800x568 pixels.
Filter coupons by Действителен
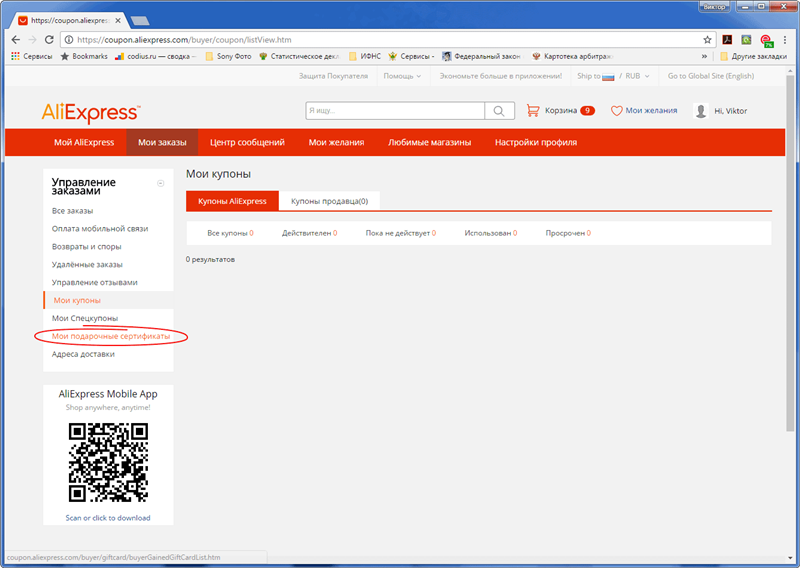(309, 233)
